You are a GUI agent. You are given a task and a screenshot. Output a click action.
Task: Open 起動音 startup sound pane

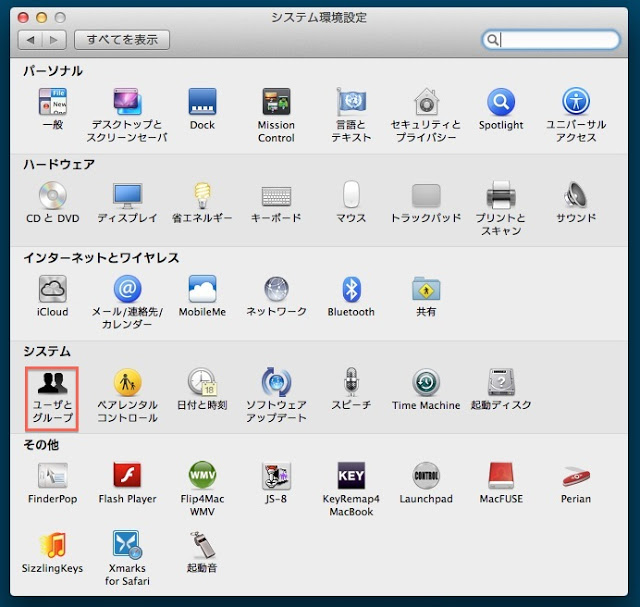[202, 552]
